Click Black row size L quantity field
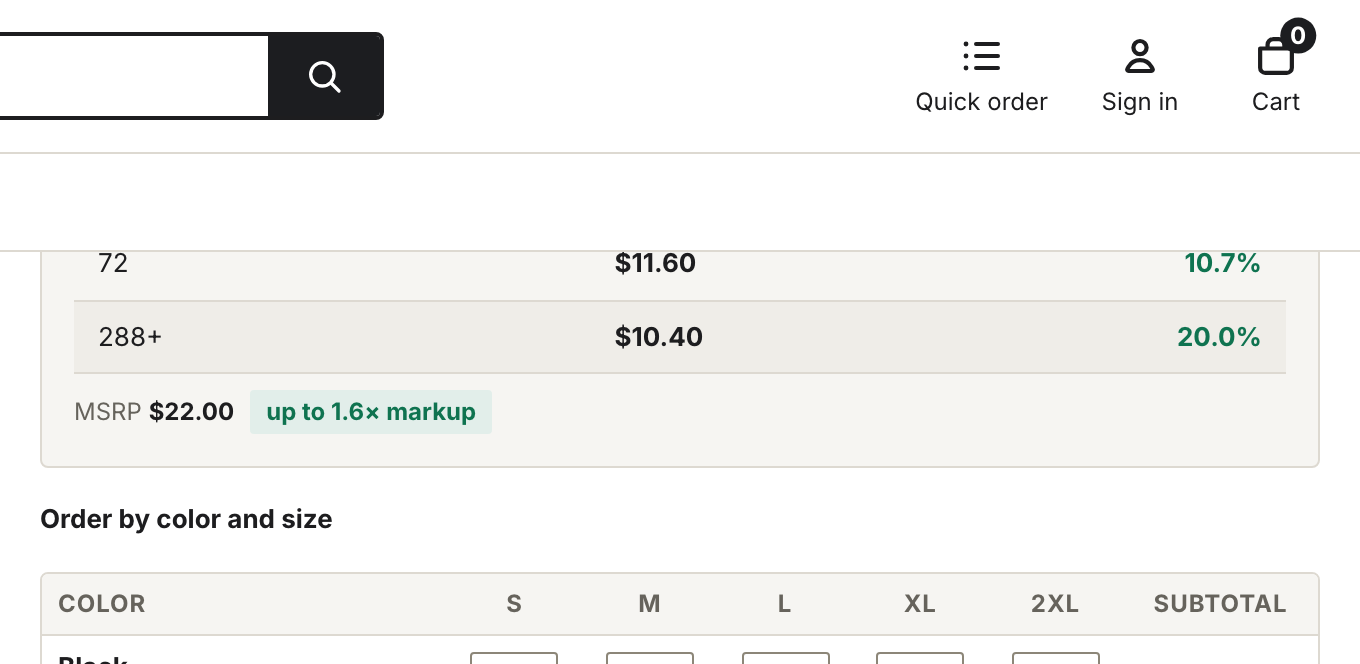Image resolution: width=1360 pixels, height=664 pixels. click(786, 658)
